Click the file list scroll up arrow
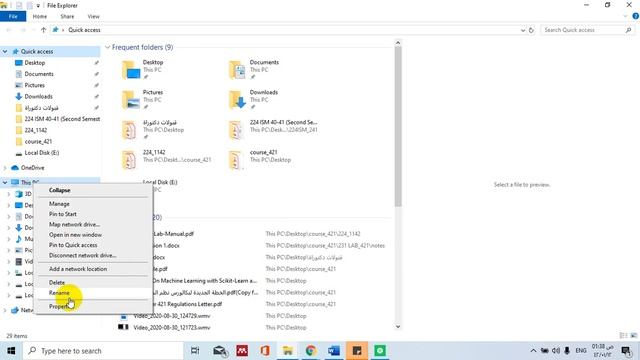640x360 pixels. 398,42
